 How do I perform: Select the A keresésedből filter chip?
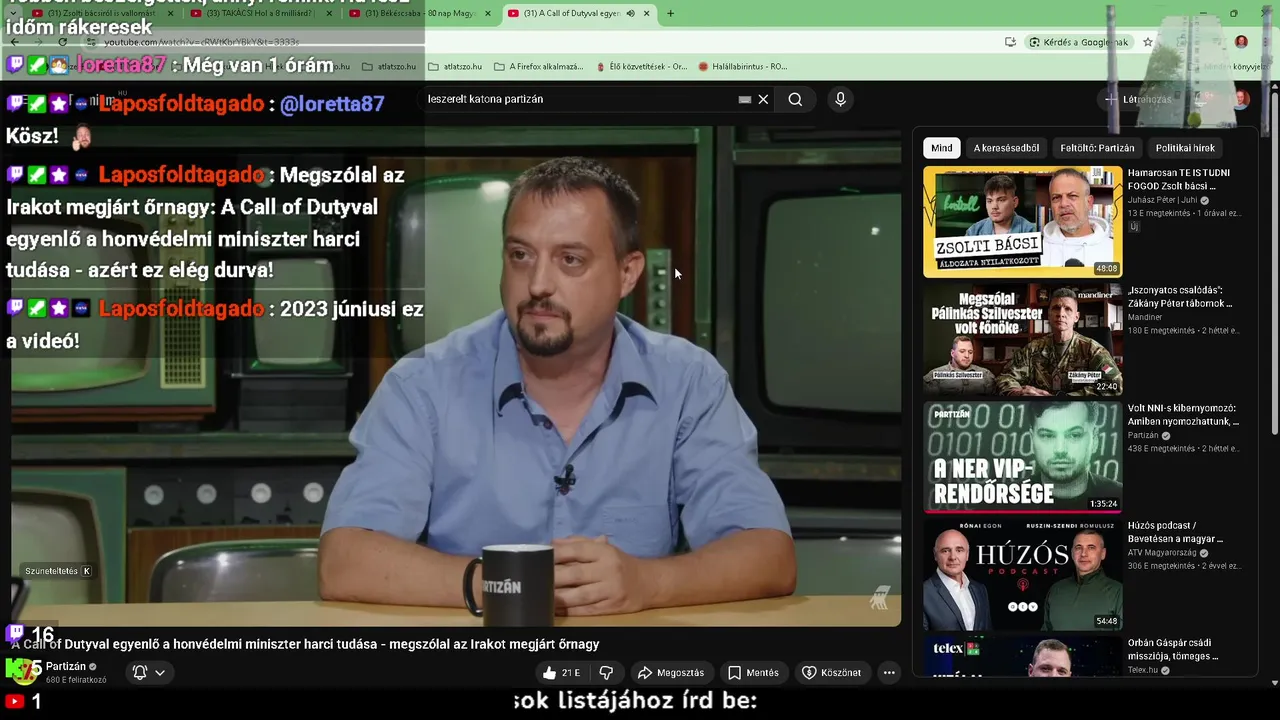coord(1006,148)
